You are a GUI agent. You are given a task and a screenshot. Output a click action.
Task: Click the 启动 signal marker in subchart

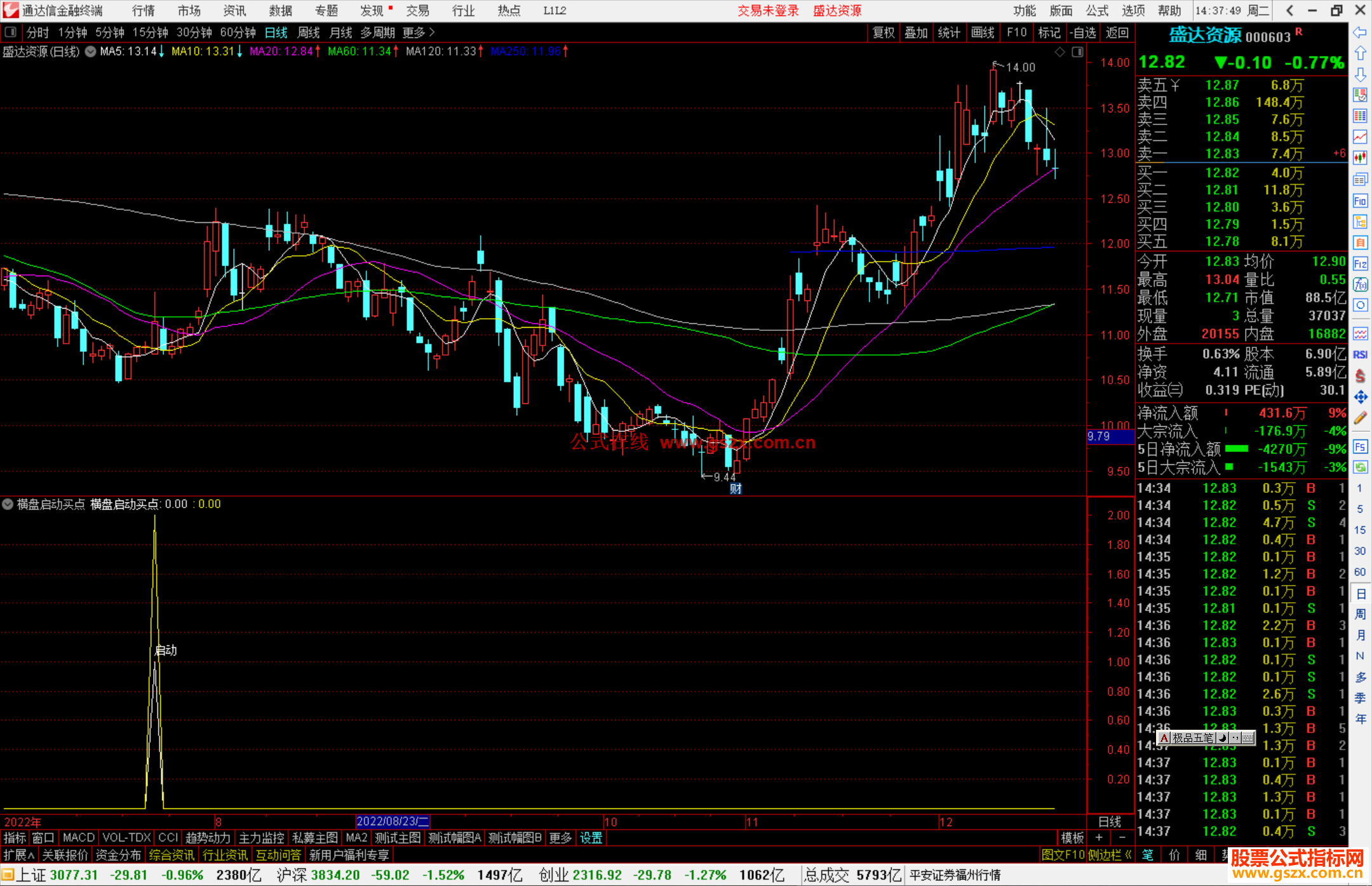pyautogui.click(x=166, y=650)
